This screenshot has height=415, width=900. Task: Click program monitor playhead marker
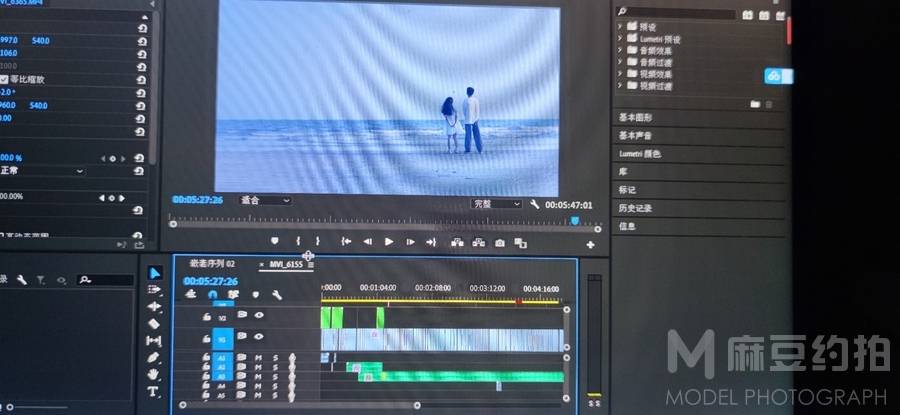pos(575,220)
